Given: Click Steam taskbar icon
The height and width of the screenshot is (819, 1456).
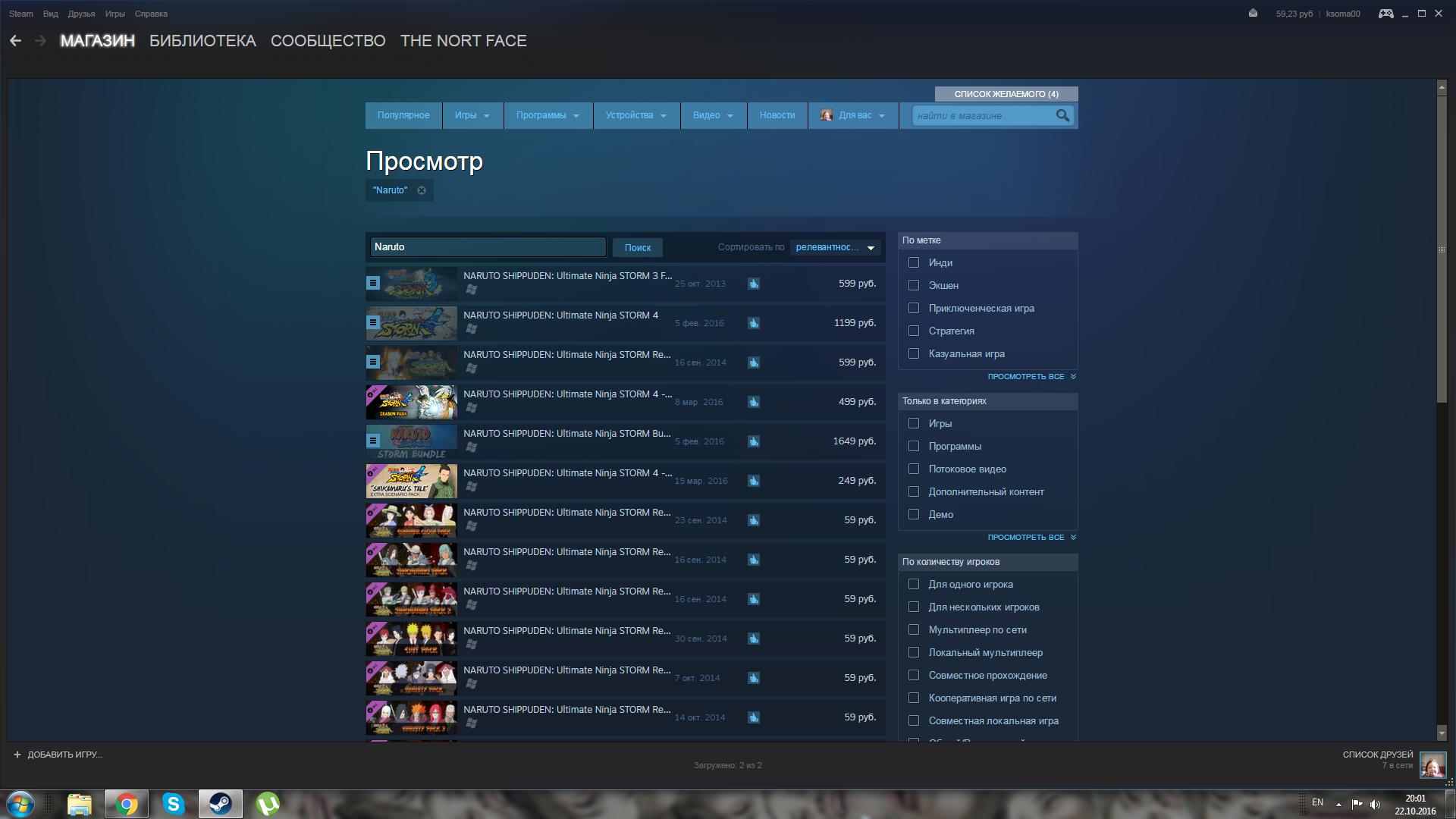Looking at the screenshot, I should click(221, 804).
